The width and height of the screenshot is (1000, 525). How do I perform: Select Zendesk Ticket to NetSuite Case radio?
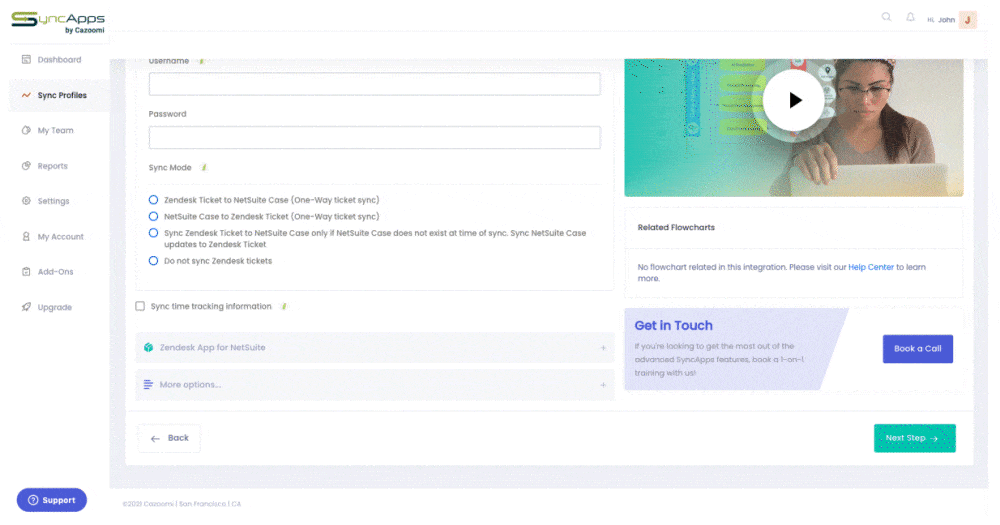click(x=153, y=200)
